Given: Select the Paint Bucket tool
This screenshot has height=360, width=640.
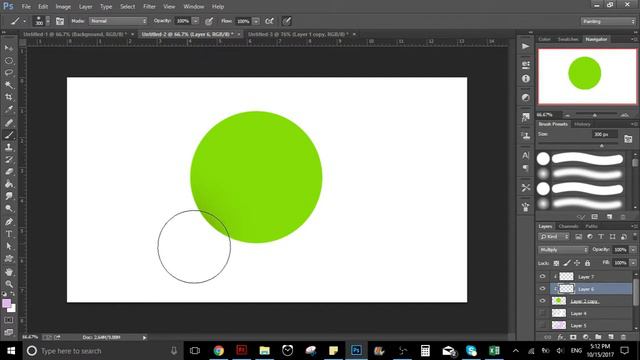Looking at the screenshot, I should 9,184.
